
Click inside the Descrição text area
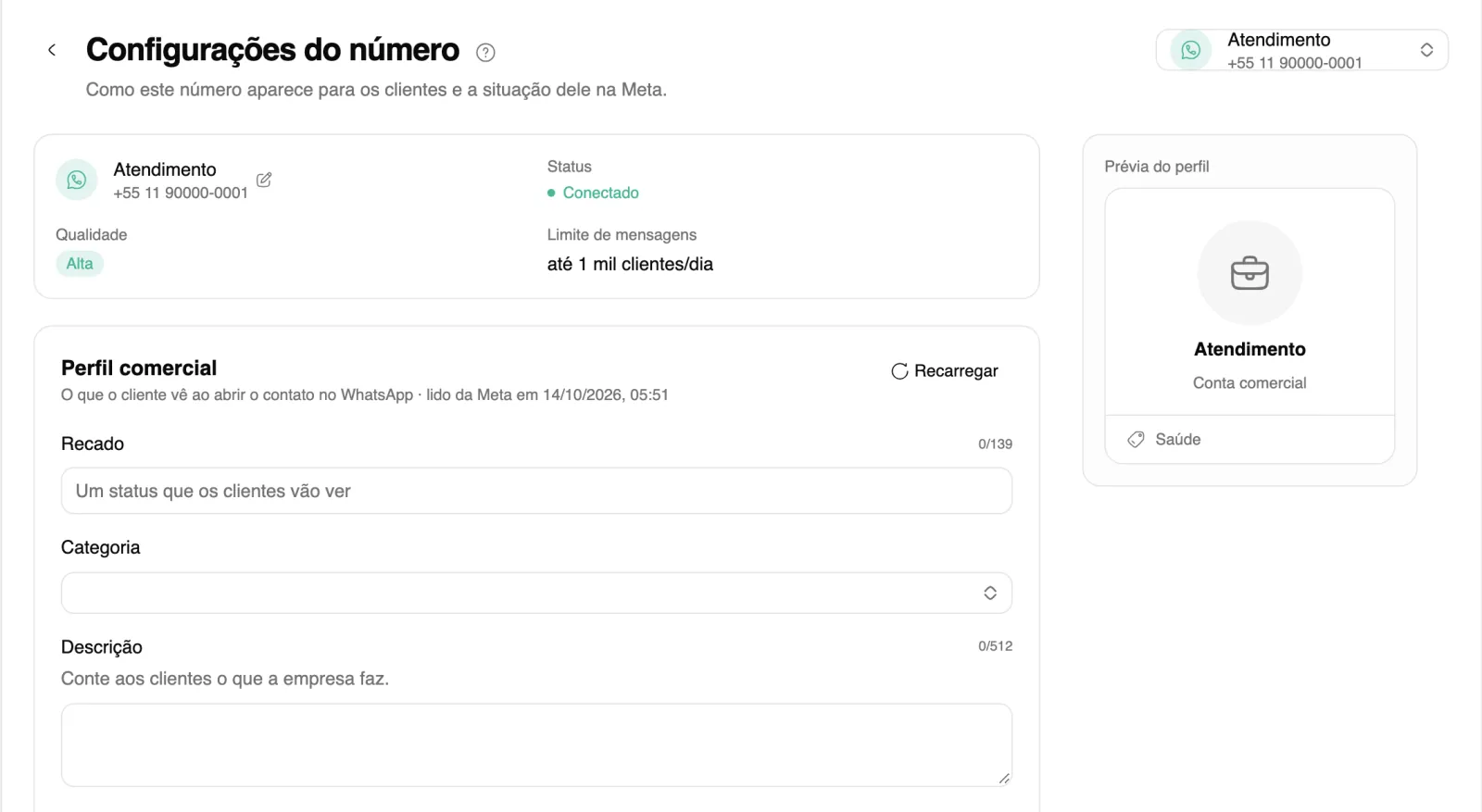coord(536,745)
